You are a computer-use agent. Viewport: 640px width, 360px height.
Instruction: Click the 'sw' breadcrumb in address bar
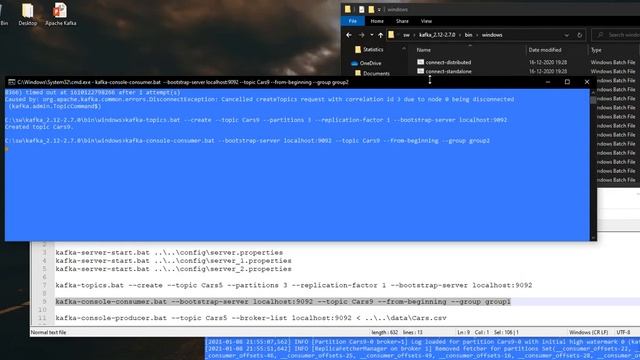click(x=406, y=35)
